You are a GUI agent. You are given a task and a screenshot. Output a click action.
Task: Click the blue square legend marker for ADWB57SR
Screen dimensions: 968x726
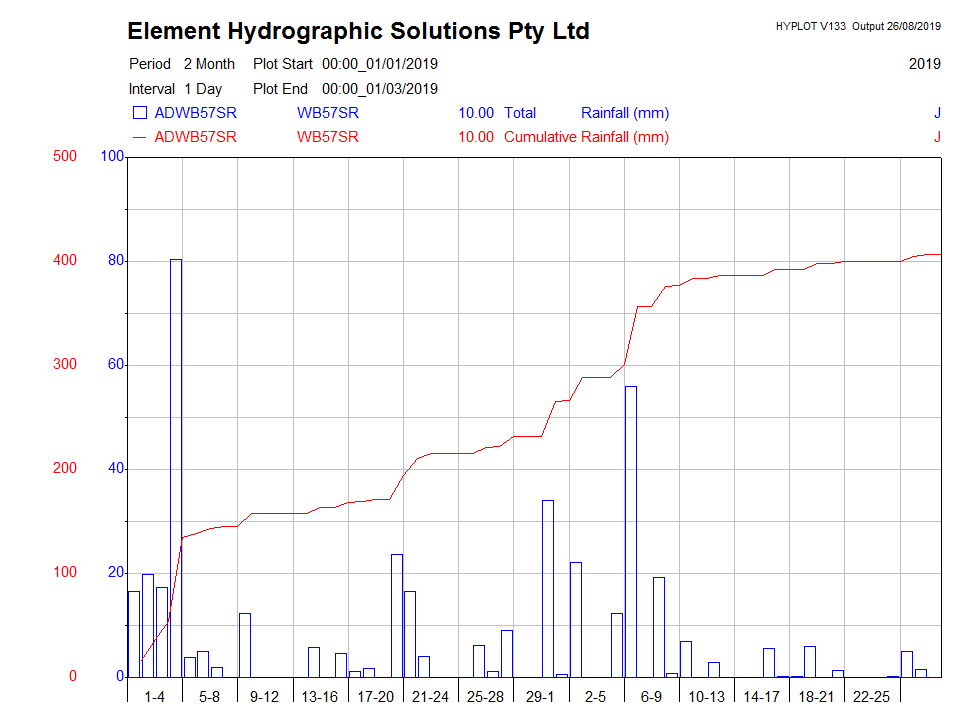[140, 112]
